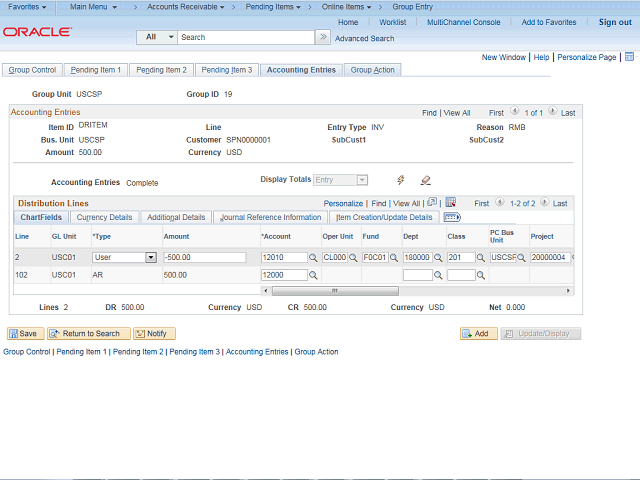640x480 pixels.
Task: Click Sign out link
Action: pyautogui.click(x=615, y=22)
